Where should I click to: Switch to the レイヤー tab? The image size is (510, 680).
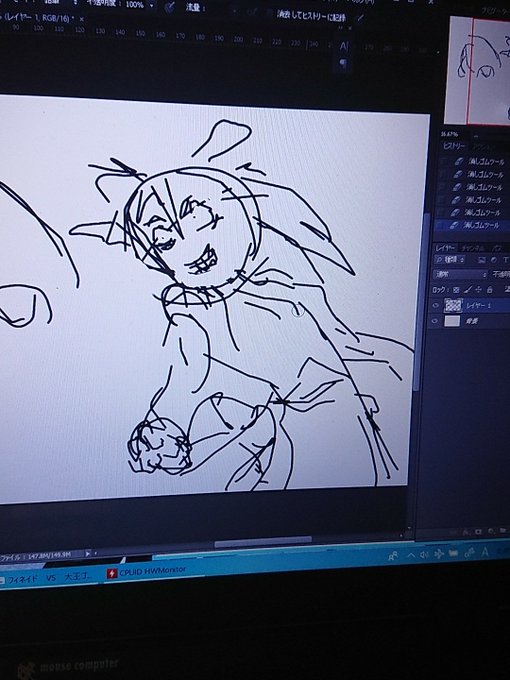[x=445, y=248]
